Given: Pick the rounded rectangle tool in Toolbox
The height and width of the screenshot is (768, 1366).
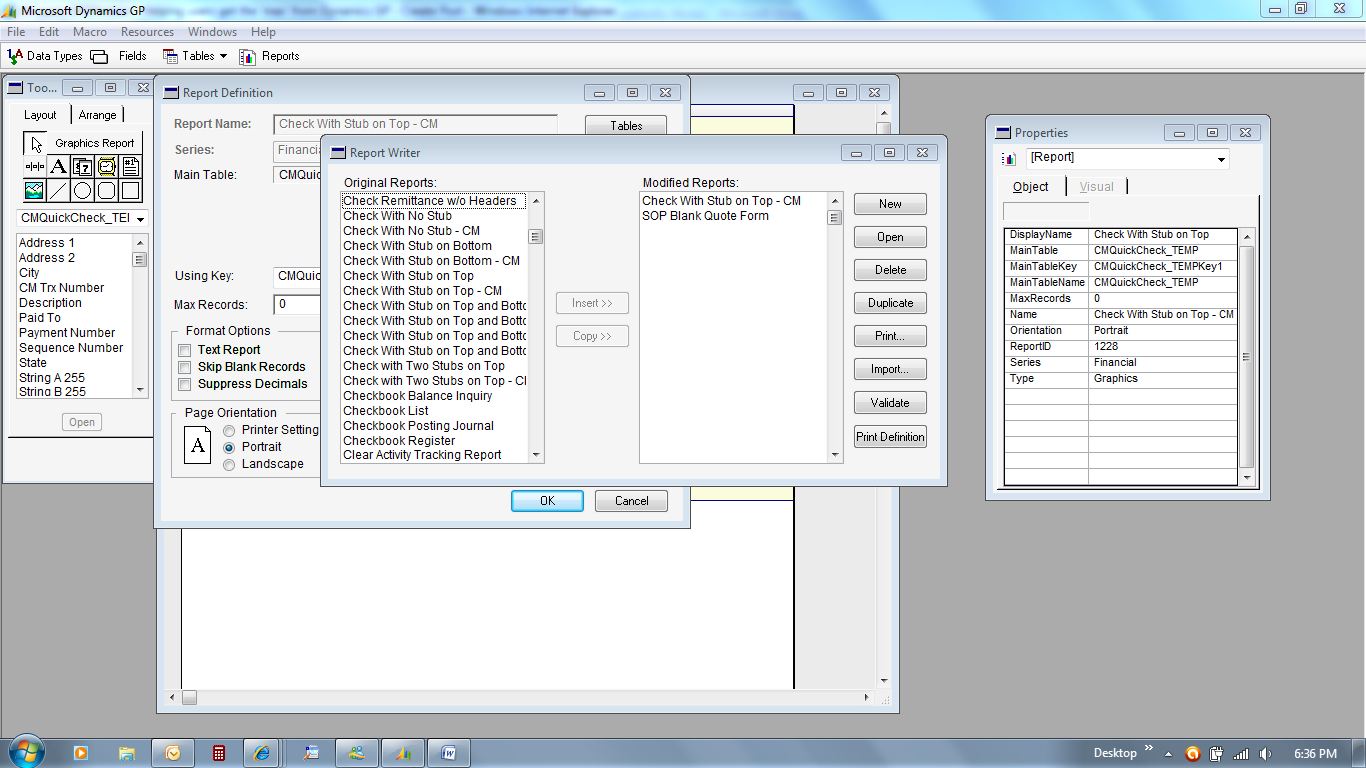Looking at the screenshot, I should pyautogui.click(x=107, y=190).
